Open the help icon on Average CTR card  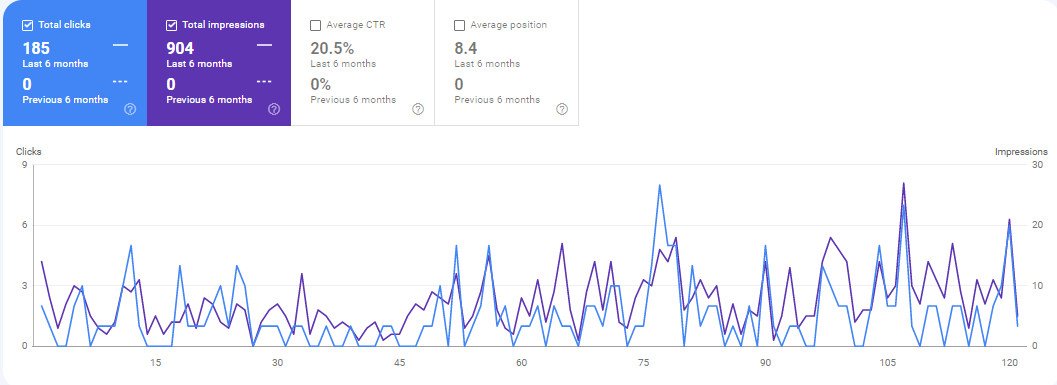[x=418, y=109]
